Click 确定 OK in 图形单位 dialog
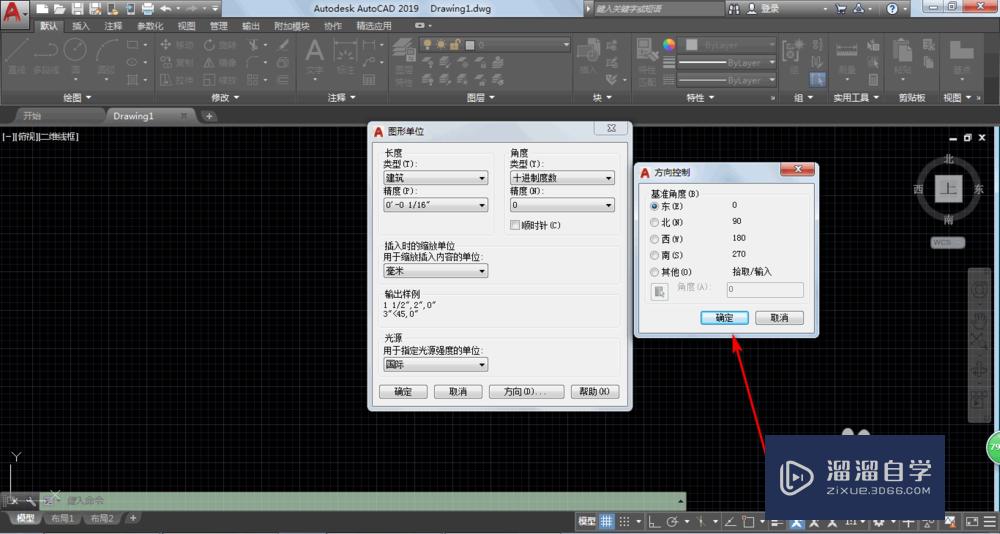The image size is (1000, 534). [403, 392]
